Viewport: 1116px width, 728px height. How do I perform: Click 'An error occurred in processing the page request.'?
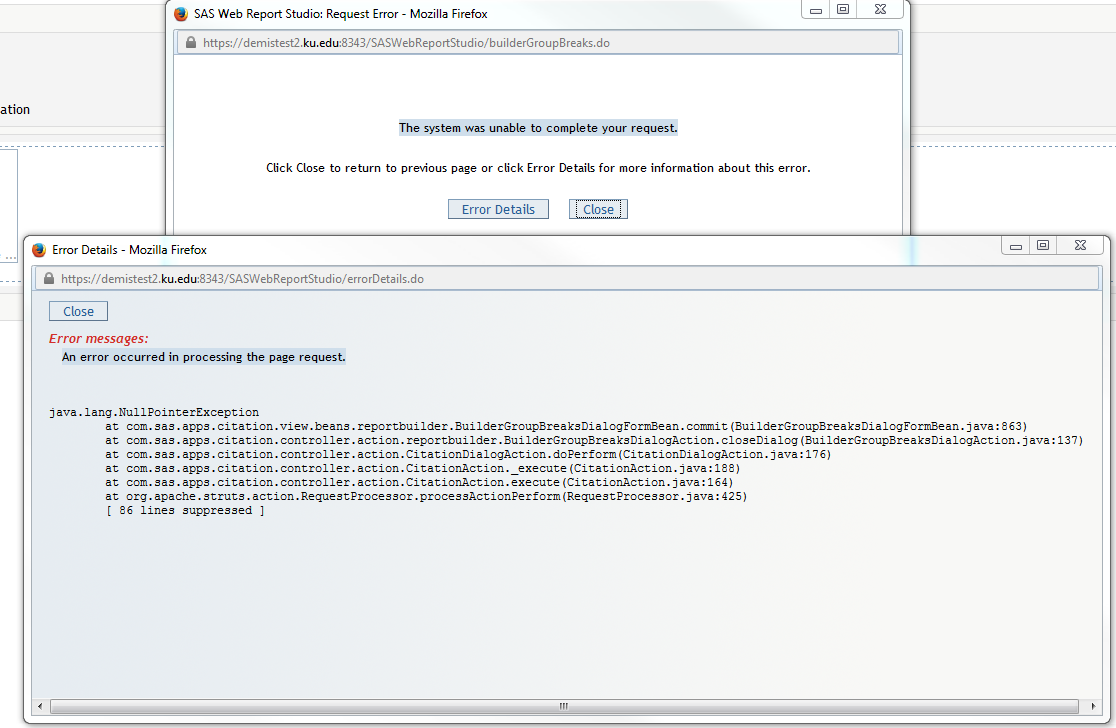[x=204, y=357]
